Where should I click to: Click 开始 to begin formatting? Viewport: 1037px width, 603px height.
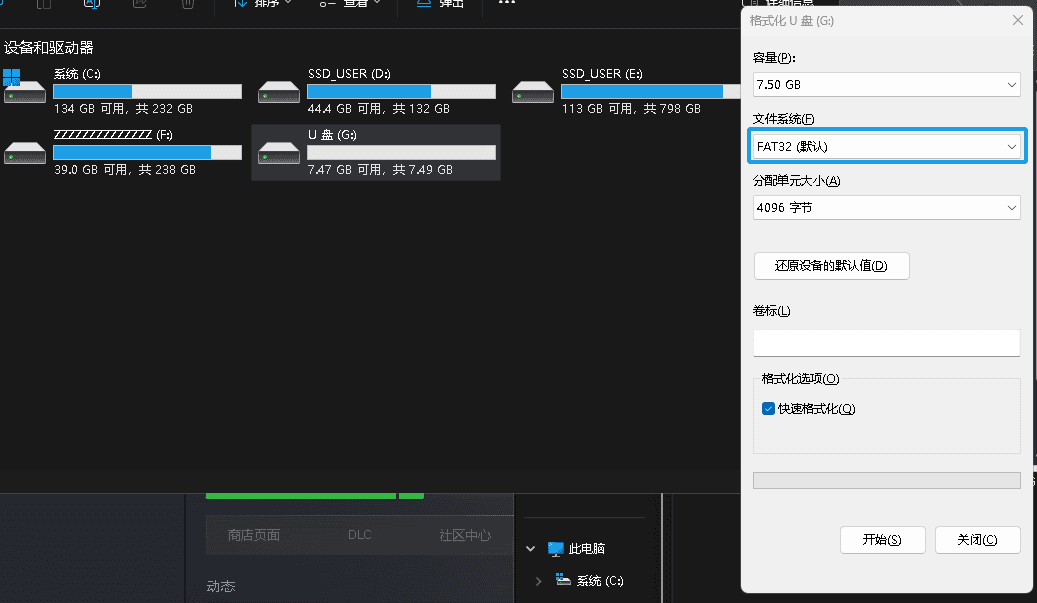882,540
